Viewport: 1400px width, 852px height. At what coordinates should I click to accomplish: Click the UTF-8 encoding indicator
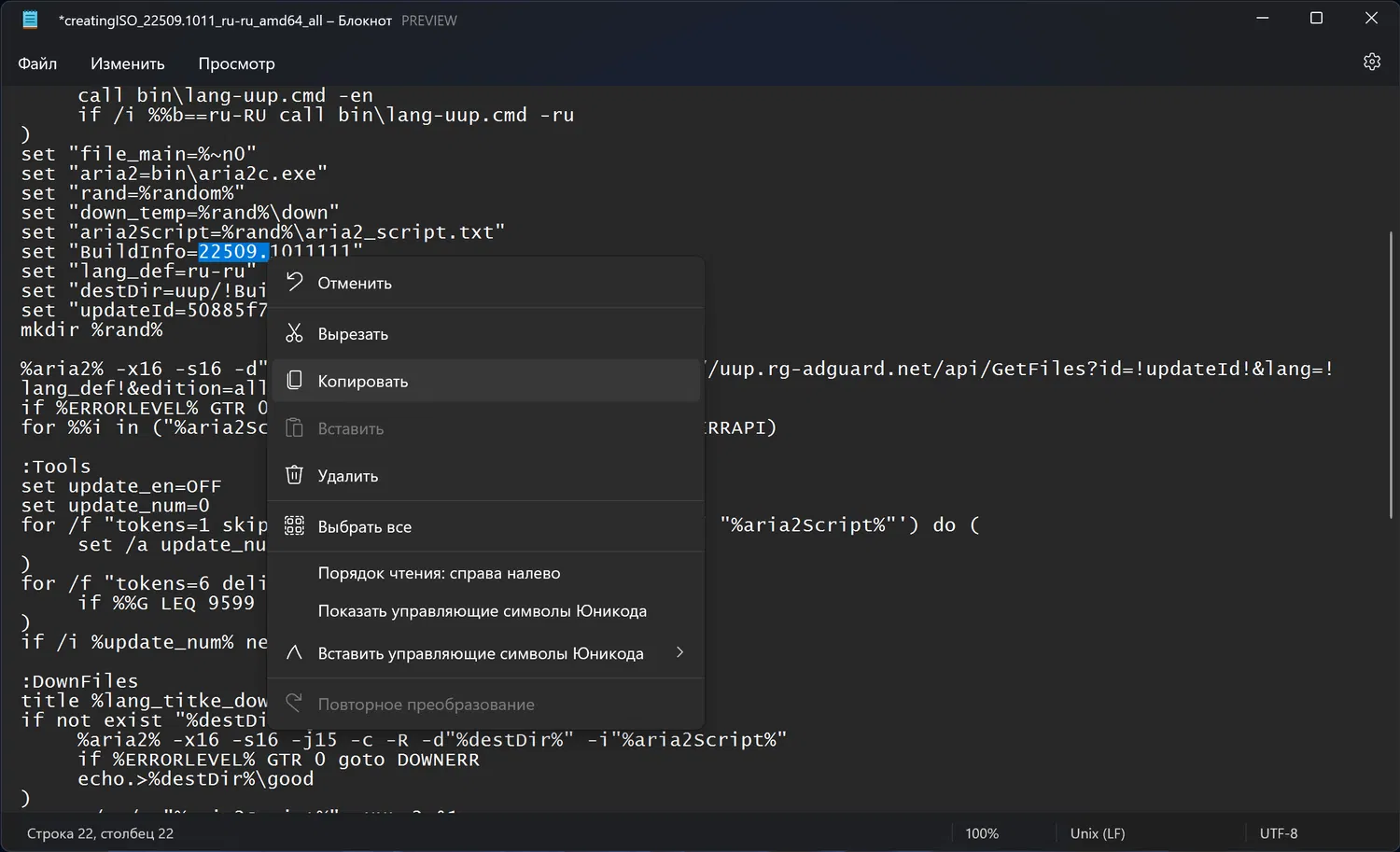[1278, 833]
